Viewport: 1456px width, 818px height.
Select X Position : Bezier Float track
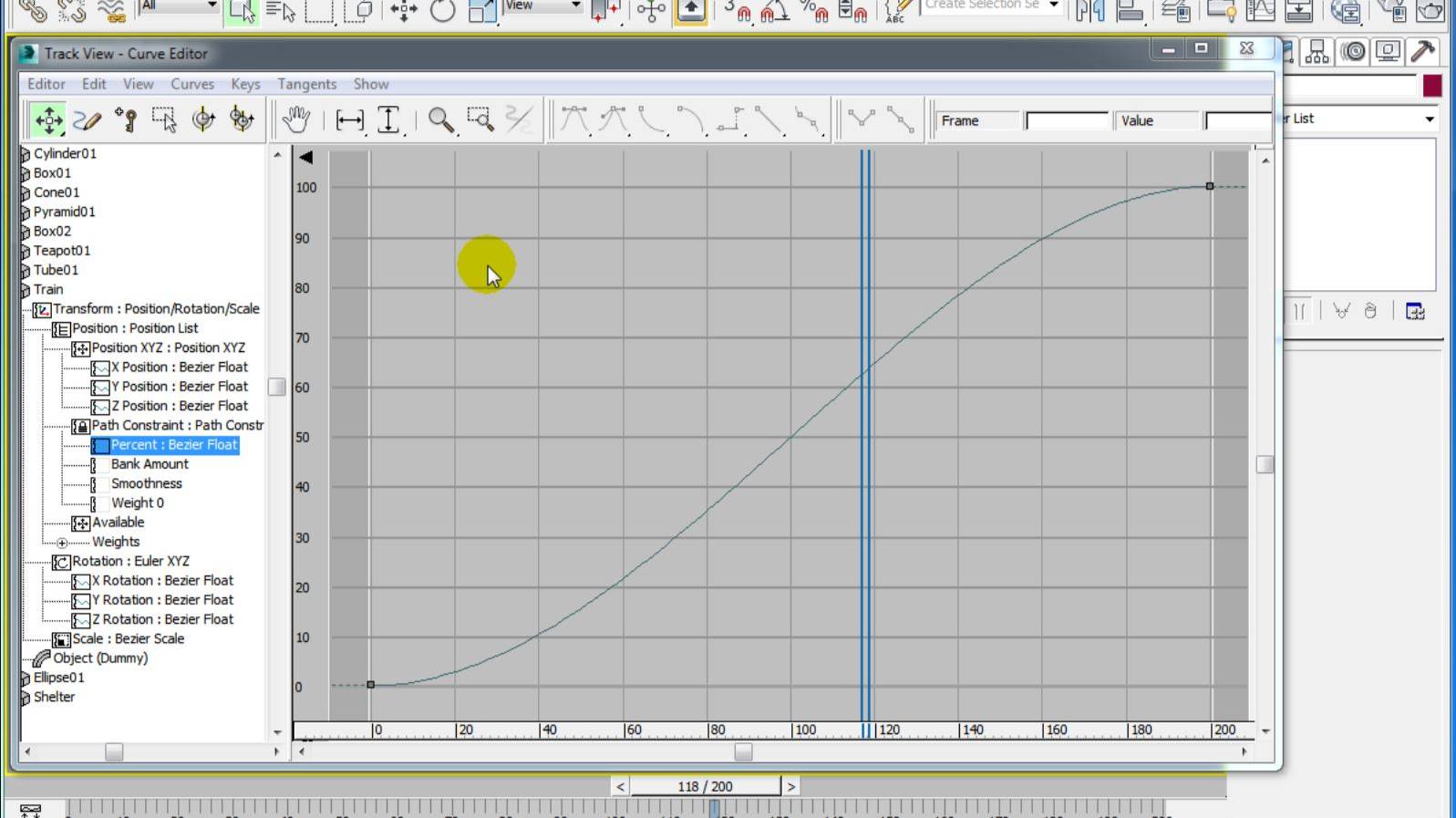coord(179,367)
